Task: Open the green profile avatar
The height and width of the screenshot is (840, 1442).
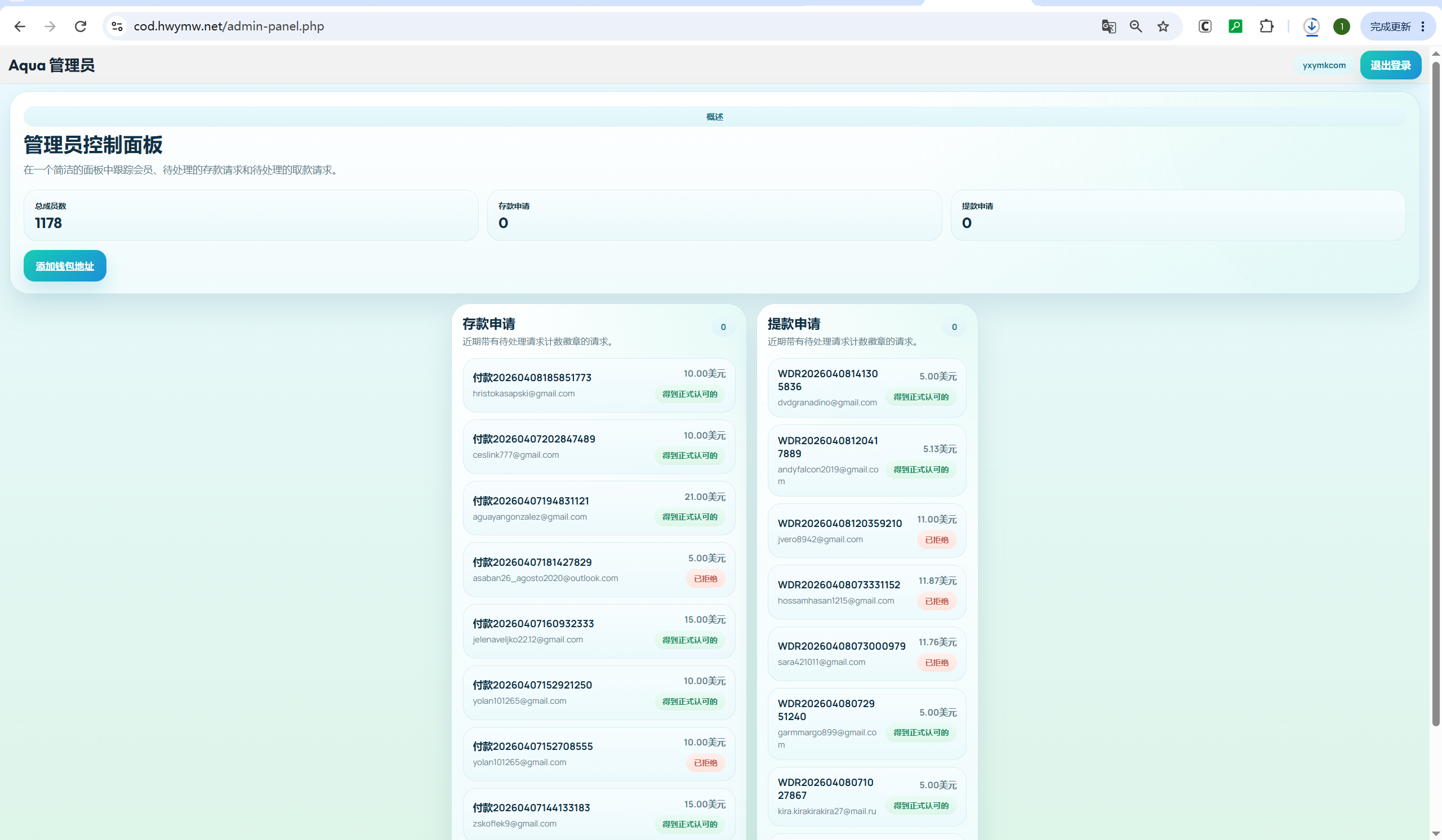Action: coord(1341,26)
